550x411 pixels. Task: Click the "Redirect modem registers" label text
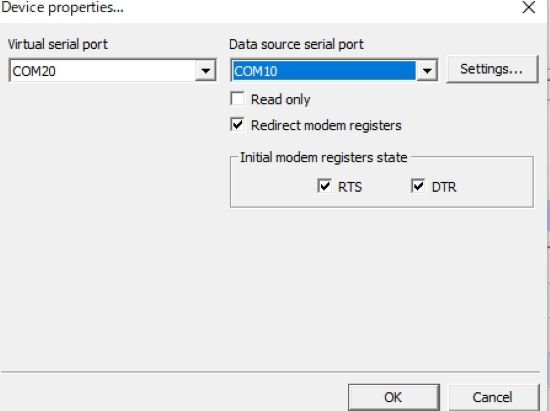tap(326, 126)
